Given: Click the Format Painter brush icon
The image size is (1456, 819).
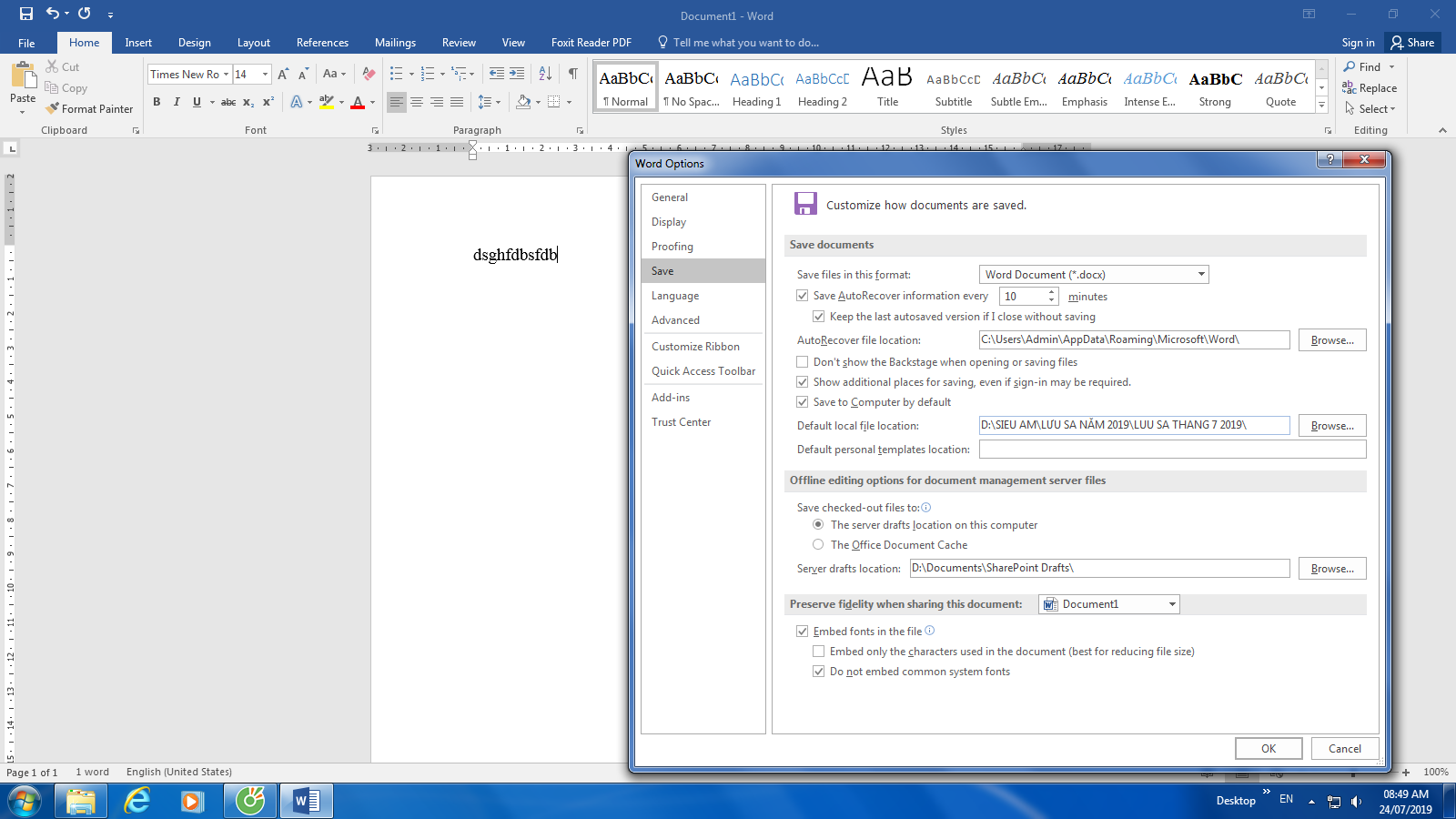Looking at the screenshot, I should 53,108.
